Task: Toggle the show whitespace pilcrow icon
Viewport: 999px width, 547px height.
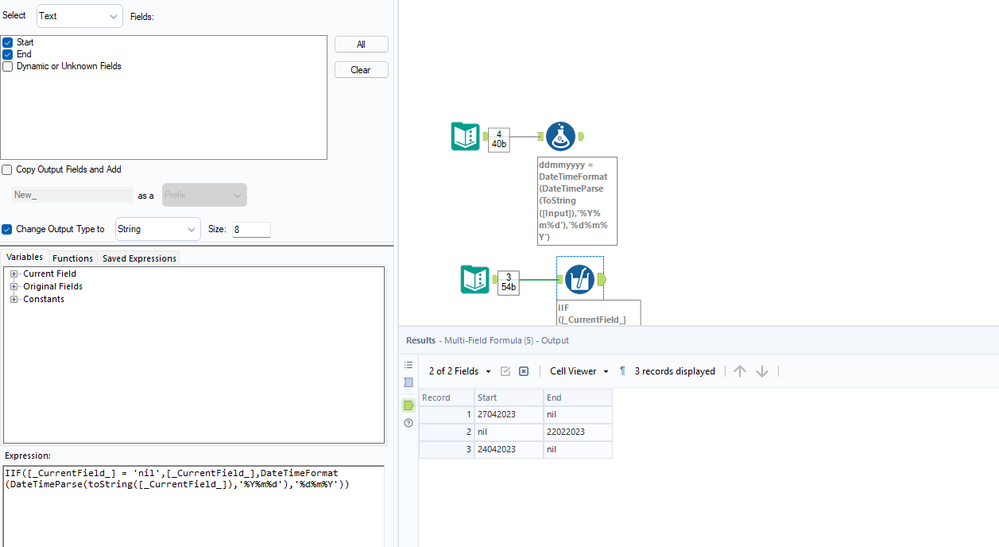Action: (x=622, y=371)
